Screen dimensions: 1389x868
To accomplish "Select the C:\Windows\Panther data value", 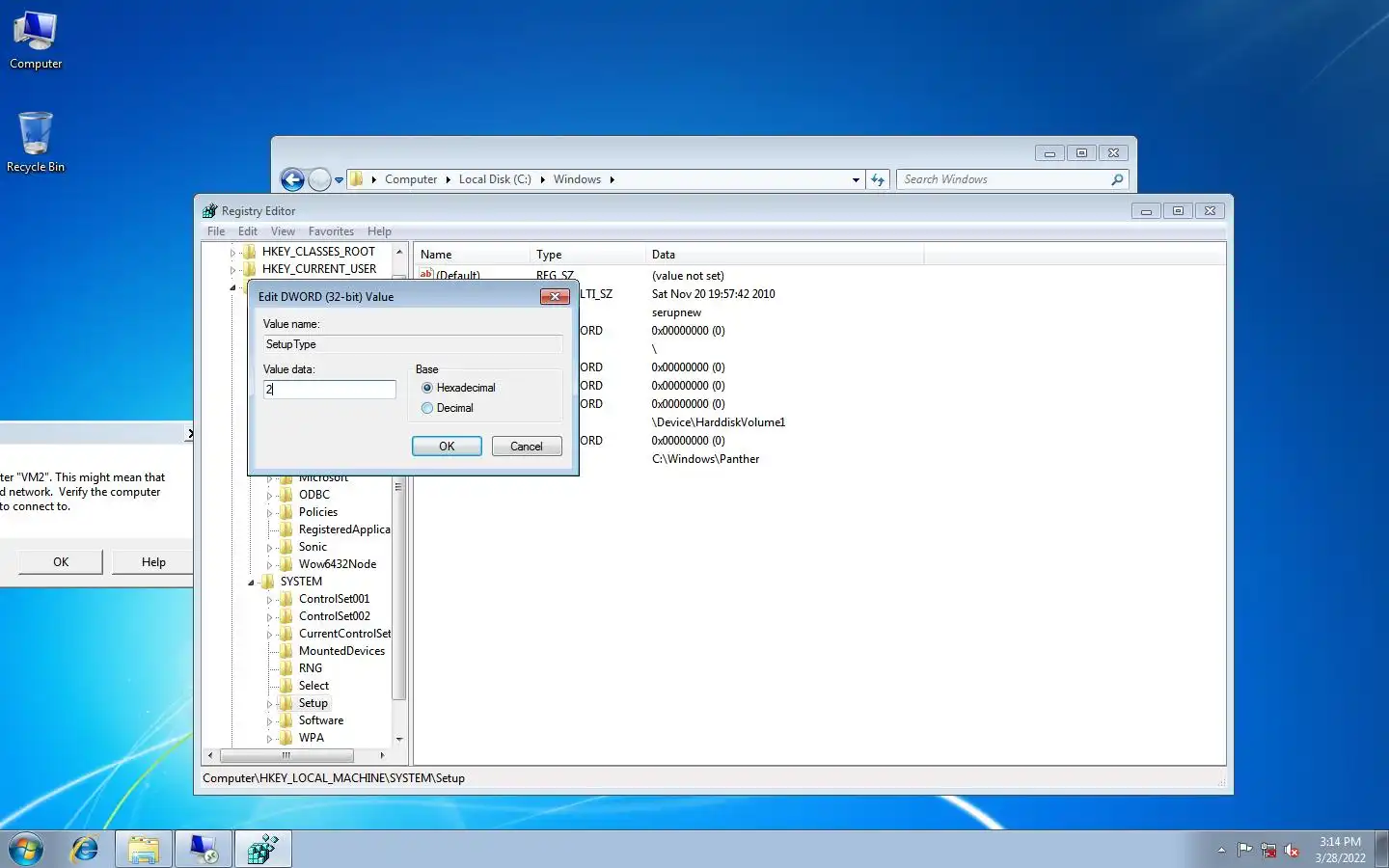I will tap(705, 459).
